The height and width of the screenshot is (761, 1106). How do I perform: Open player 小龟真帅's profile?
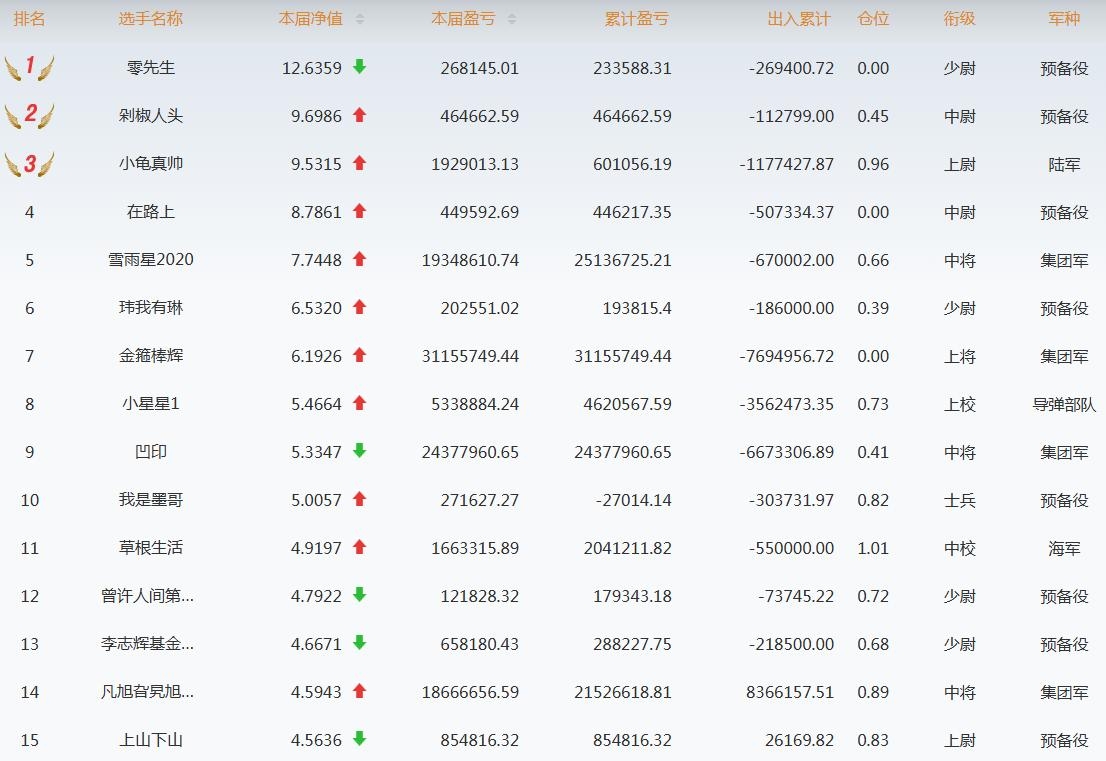click(151, 164)
